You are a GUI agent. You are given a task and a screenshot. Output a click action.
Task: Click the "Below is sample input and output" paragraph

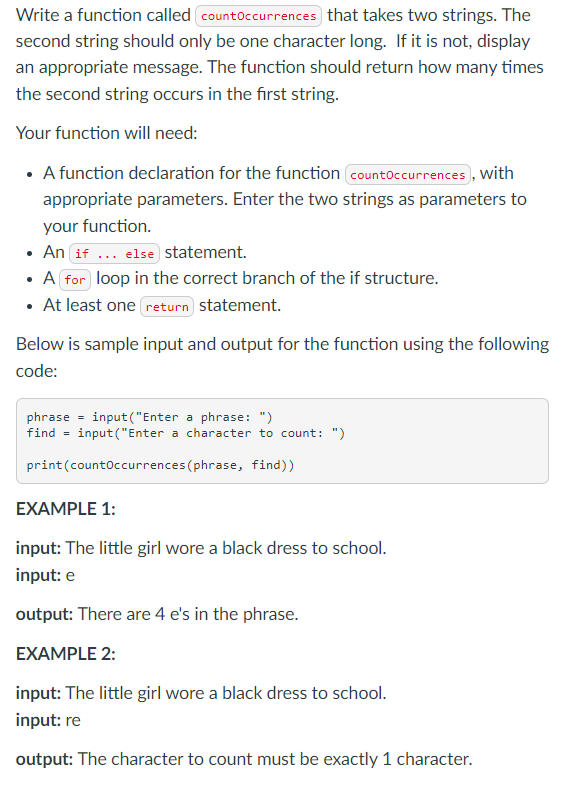coord(282,357)
